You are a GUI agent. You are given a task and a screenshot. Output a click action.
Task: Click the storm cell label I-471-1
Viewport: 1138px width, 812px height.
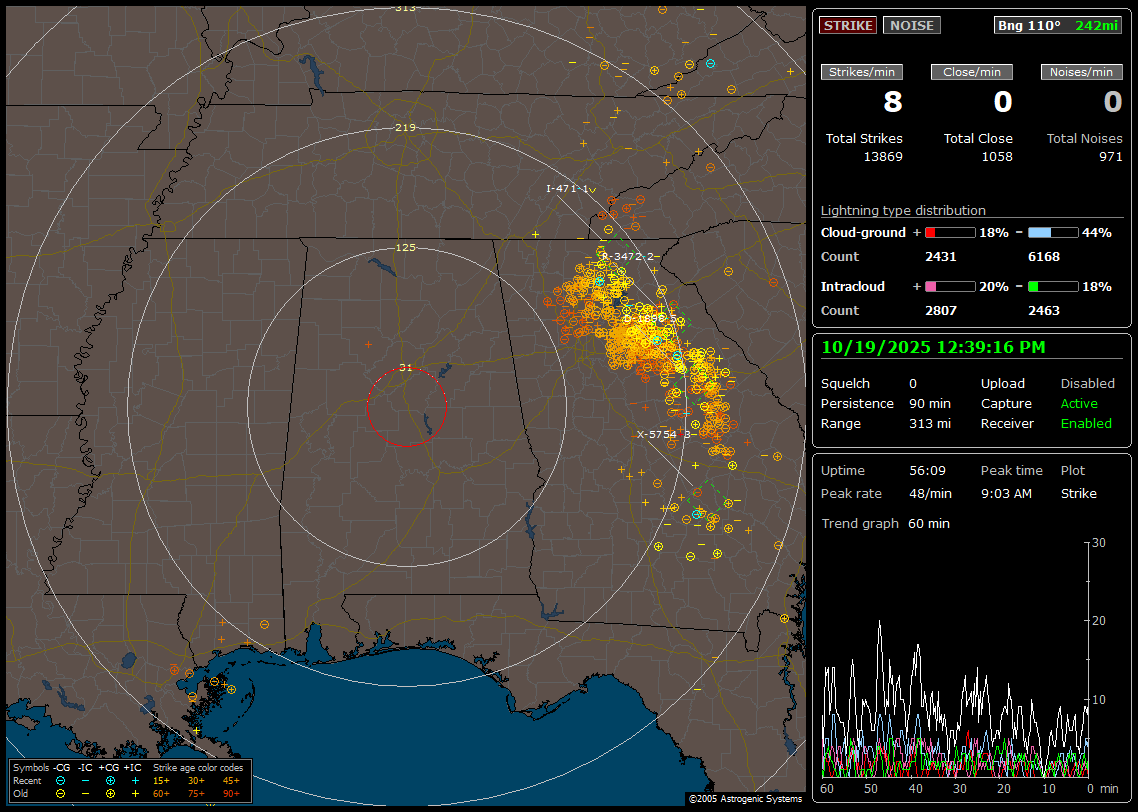(x=567, y=189)
